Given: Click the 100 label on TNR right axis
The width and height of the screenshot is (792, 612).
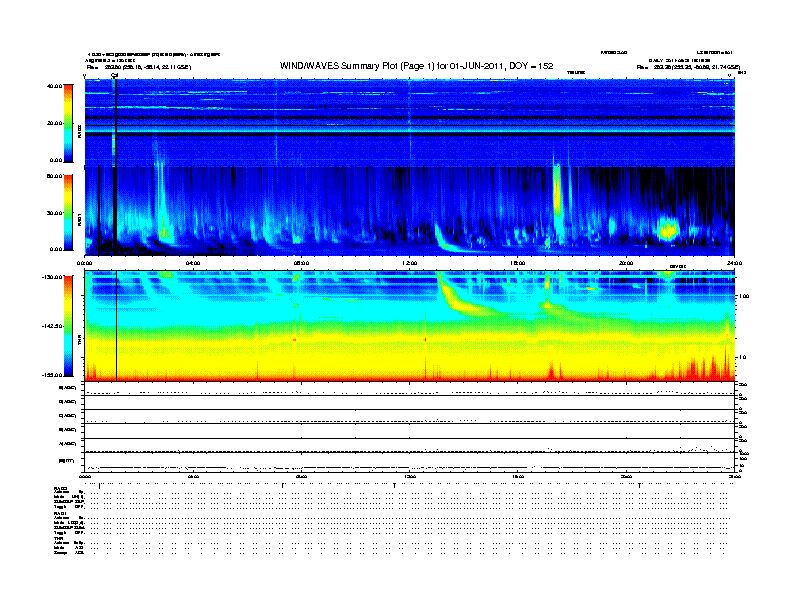Looking at the screenshot, I should point(743,296).
